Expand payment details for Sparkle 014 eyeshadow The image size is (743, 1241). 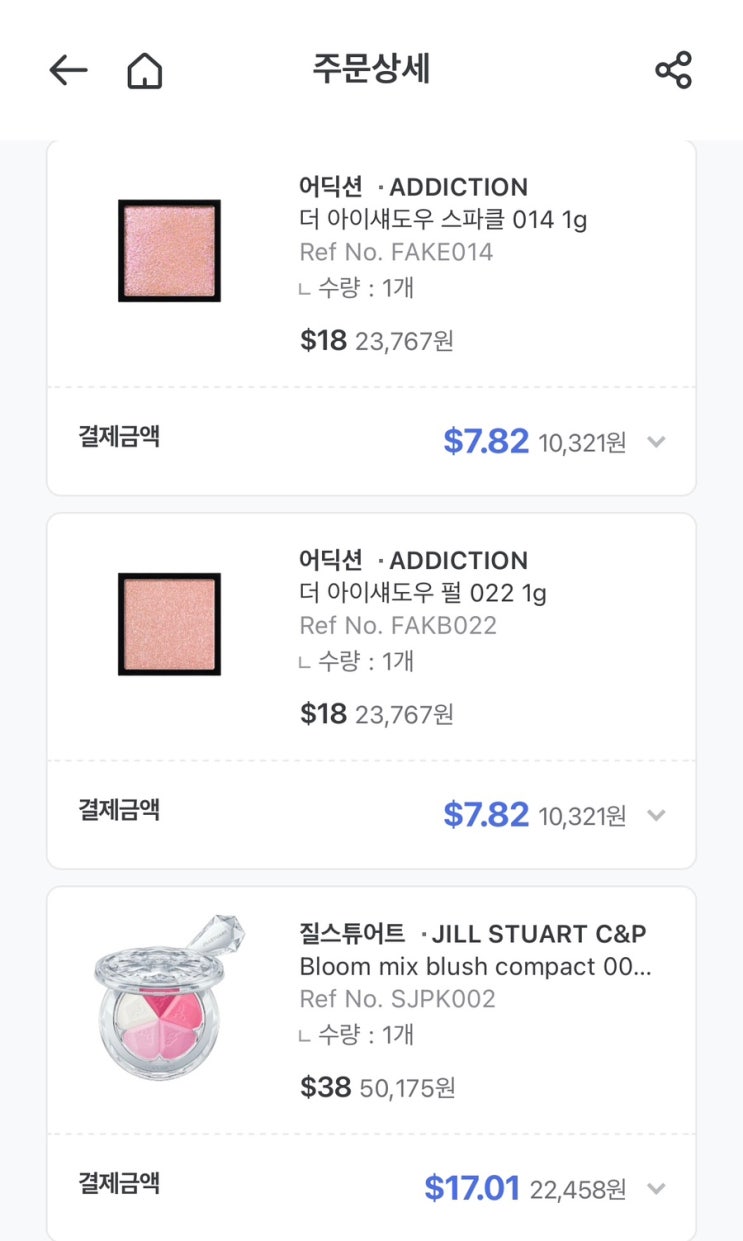point(656,442)
